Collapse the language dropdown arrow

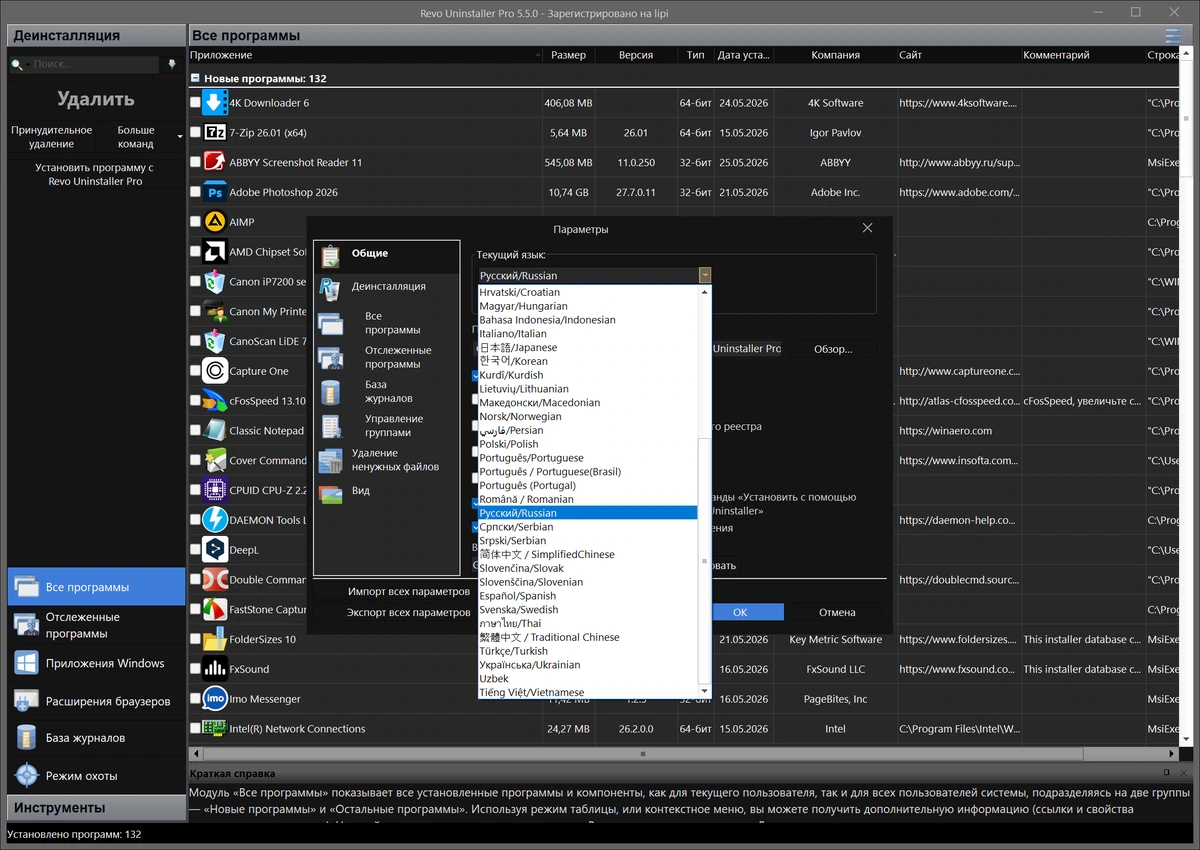pos(705,275)
